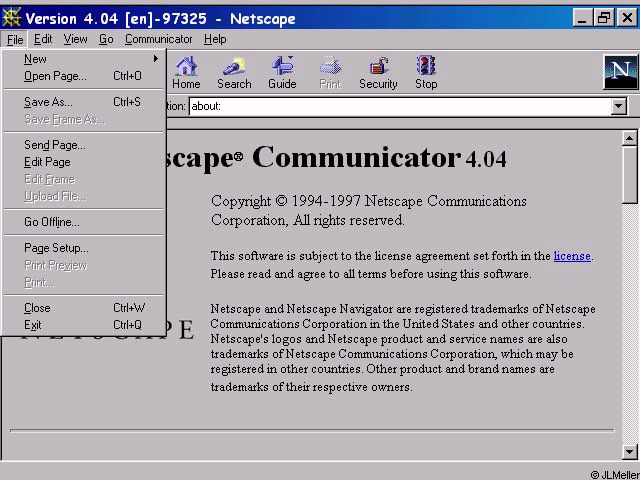
Task: Click the grayed Print toolbar icon
Action: pyautogui.click(x=330, y=73)
